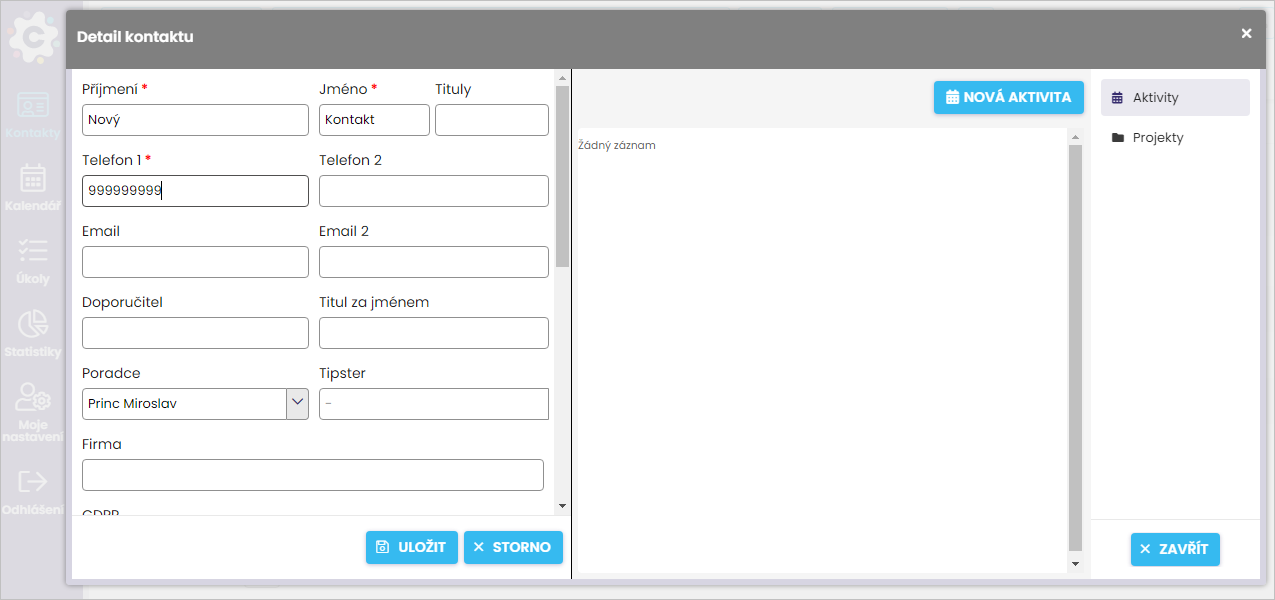Viewport: 1275px width, 600px height.
Task: Open Statistiky chart icon
Action: pyautogui.click(x=33, y=324)
